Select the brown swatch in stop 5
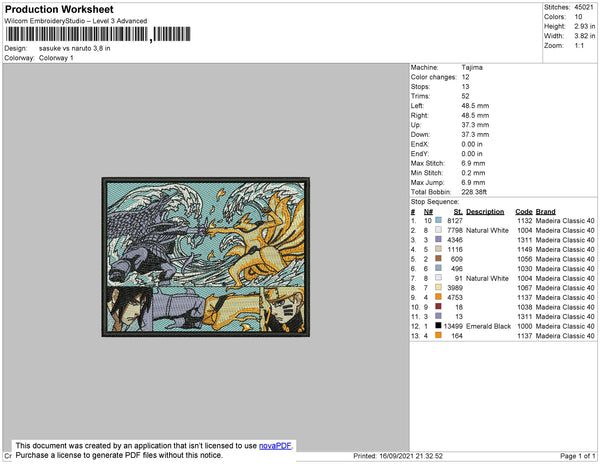Screen dimensions: 600x464 click(x=438, y=259)
